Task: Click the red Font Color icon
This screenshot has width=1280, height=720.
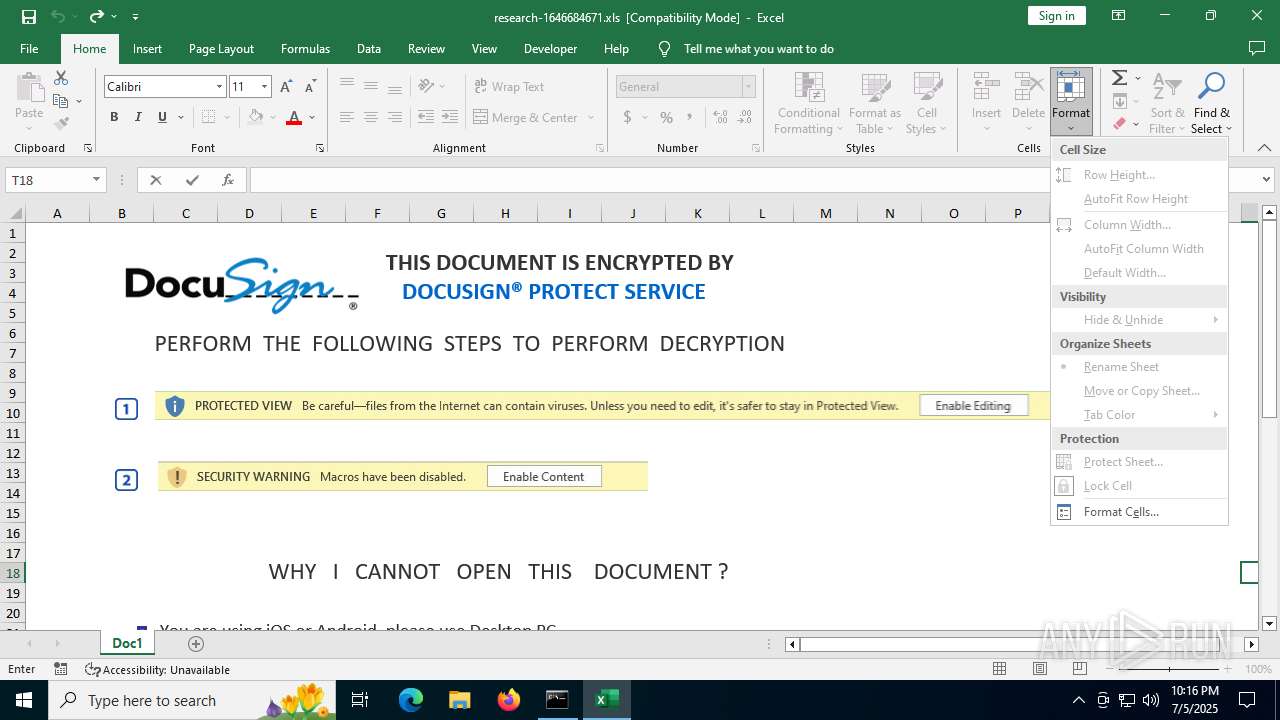Action: 294,117
